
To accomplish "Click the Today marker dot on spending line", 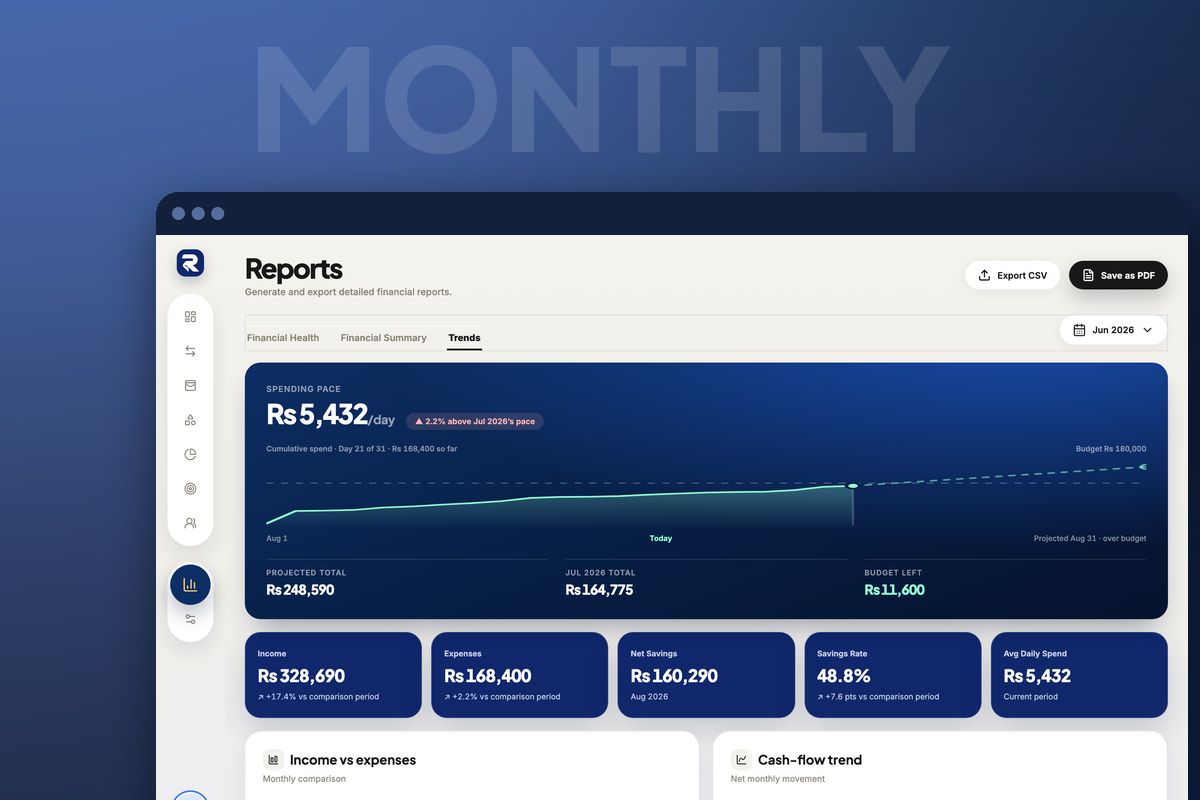I will (x=853, y=486).
